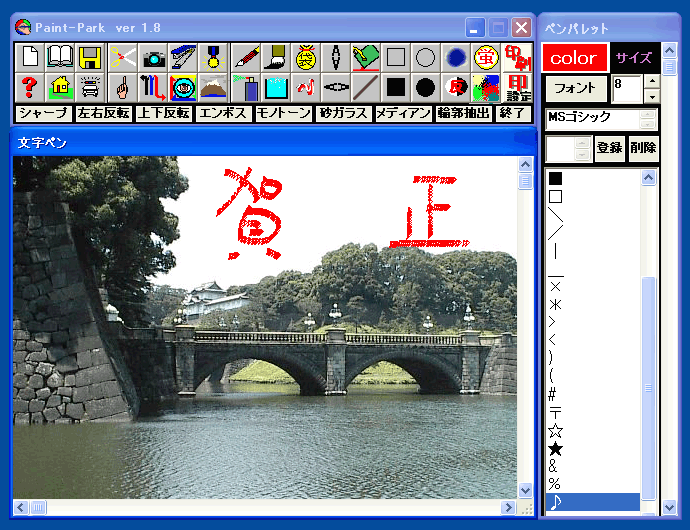690x530 pixels.
Task: Click canvas horizontal scrollbar right arrow
Action: pos(508,508)
